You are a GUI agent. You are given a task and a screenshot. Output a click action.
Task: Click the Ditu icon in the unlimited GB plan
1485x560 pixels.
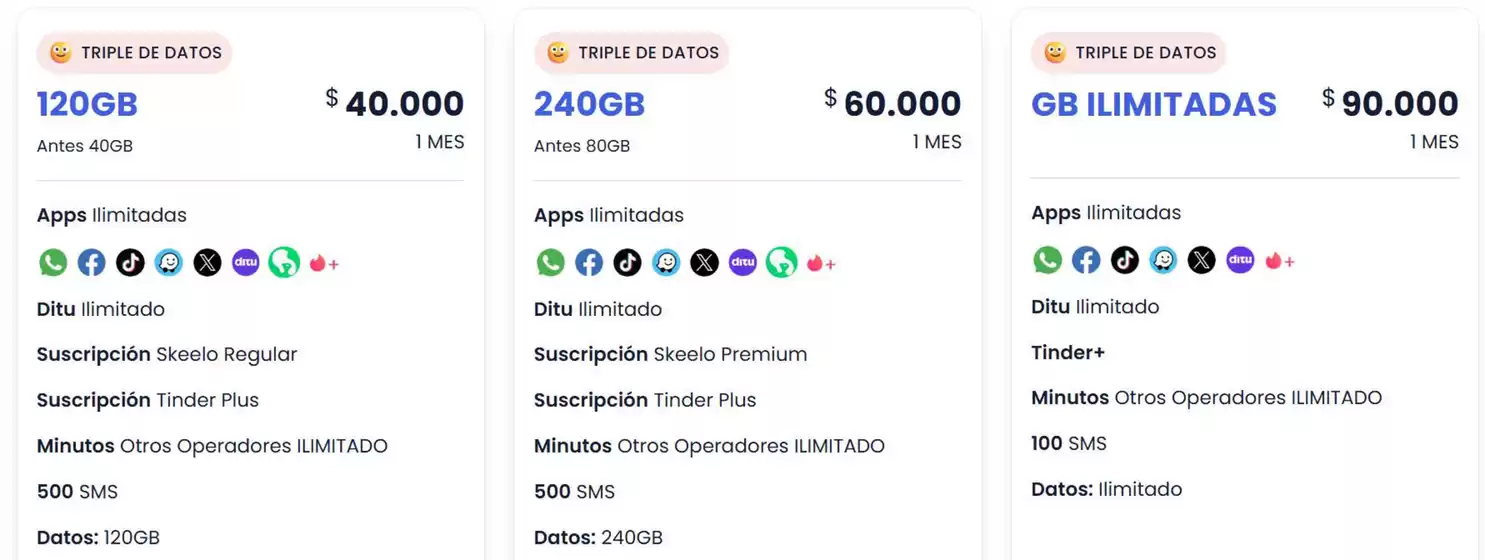(1240, 261)
